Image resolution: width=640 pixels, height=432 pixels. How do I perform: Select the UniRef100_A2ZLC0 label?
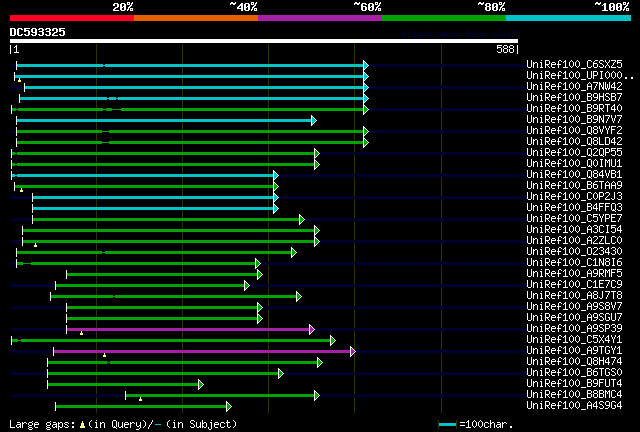[574, 240]
